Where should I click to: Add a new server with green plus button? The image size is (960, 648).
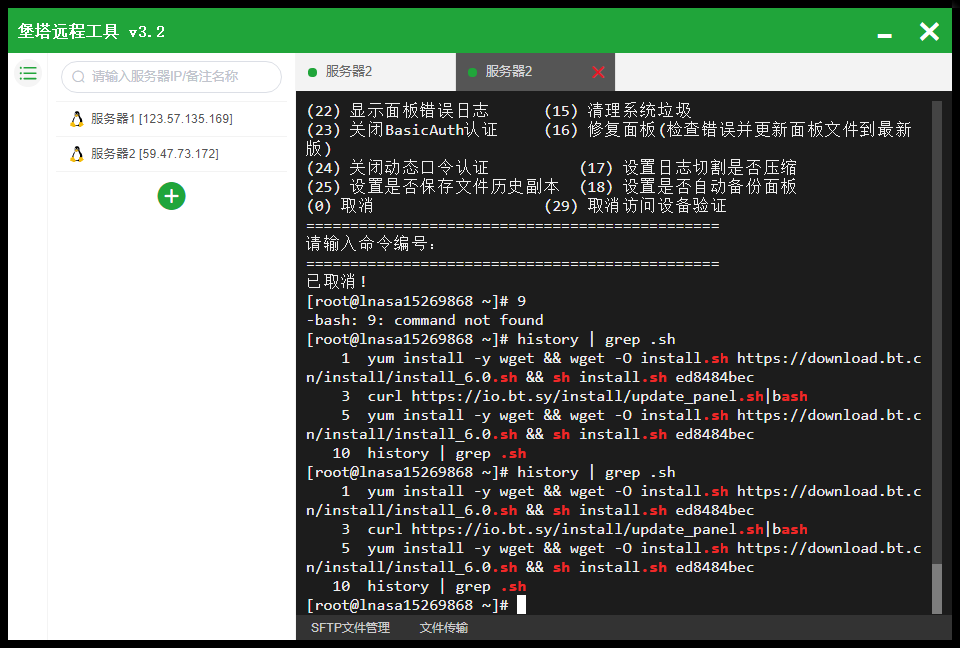(x=171, y=196)
